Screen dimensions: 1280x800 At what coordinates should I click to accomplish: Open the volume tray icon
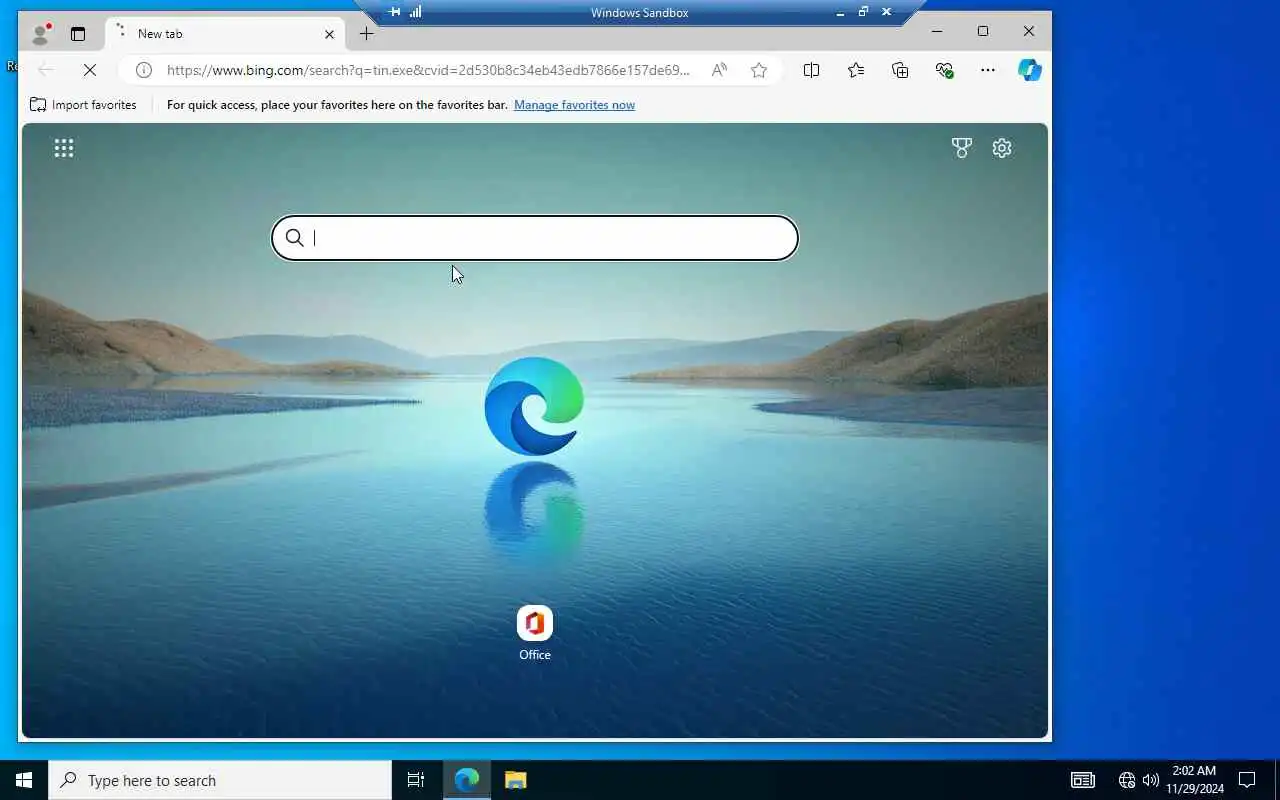[1151, 780]
